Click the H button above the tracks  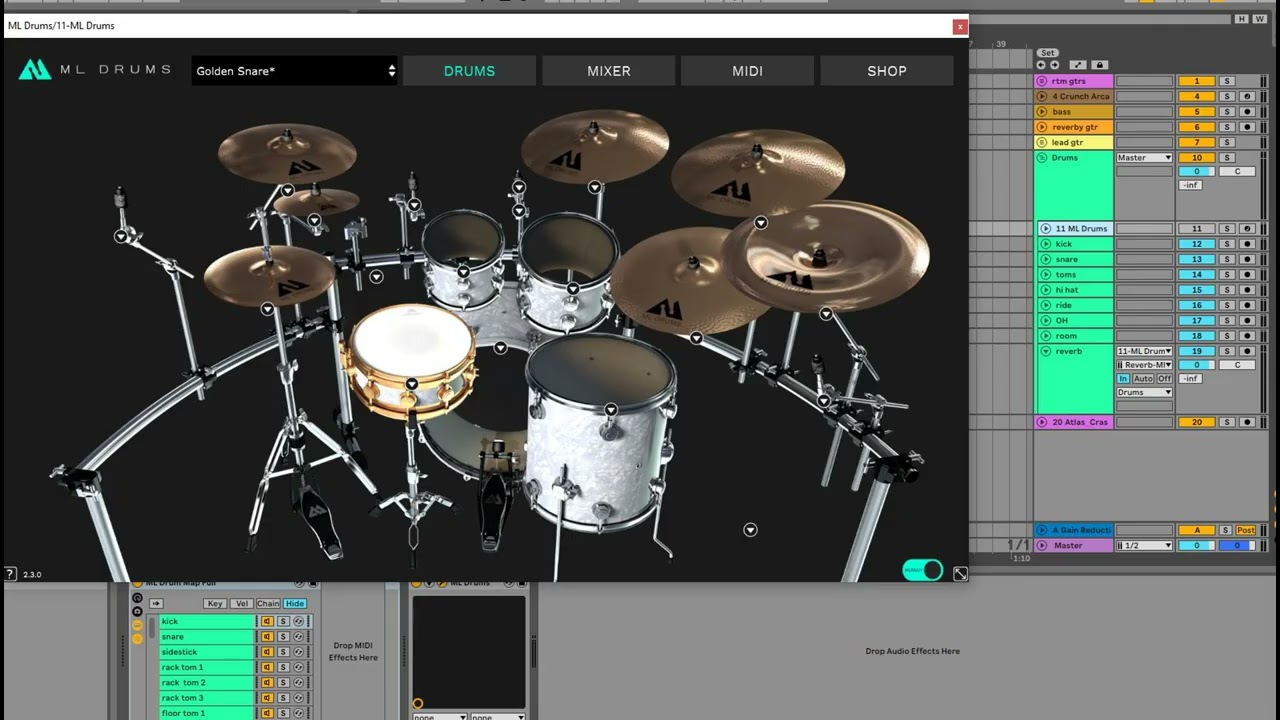point(1241,19)
